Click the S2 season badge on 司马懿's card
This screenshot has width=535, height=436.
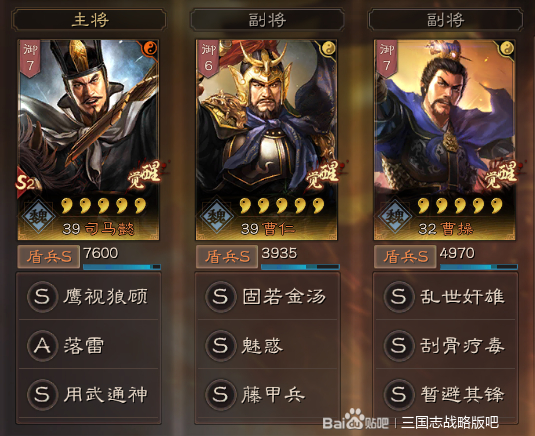click(26, 183)
